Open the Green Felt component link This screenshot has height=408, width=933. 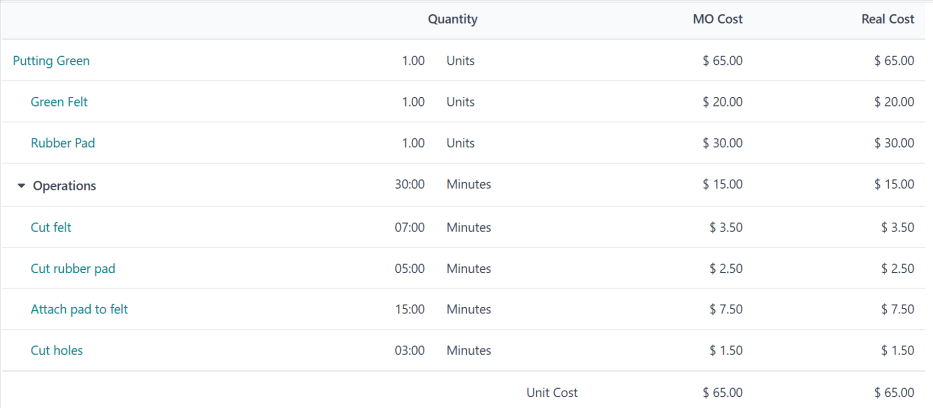coord(59,102)
